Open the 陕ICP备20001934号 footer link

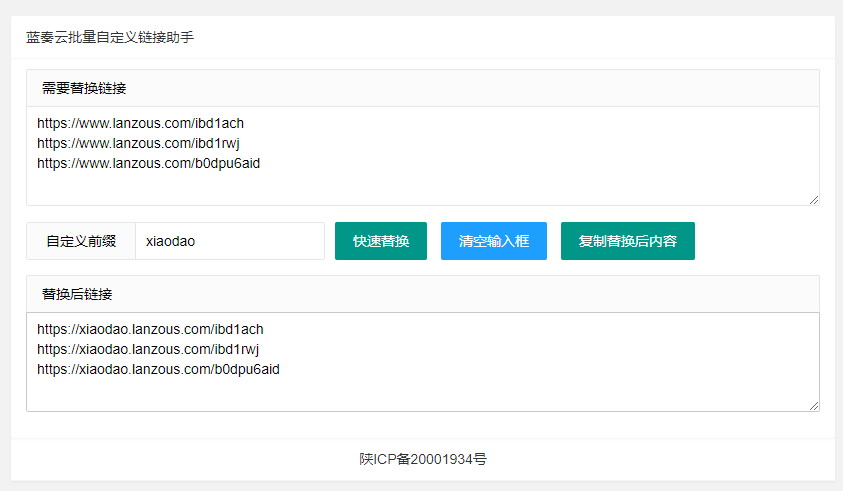(423, 460)
